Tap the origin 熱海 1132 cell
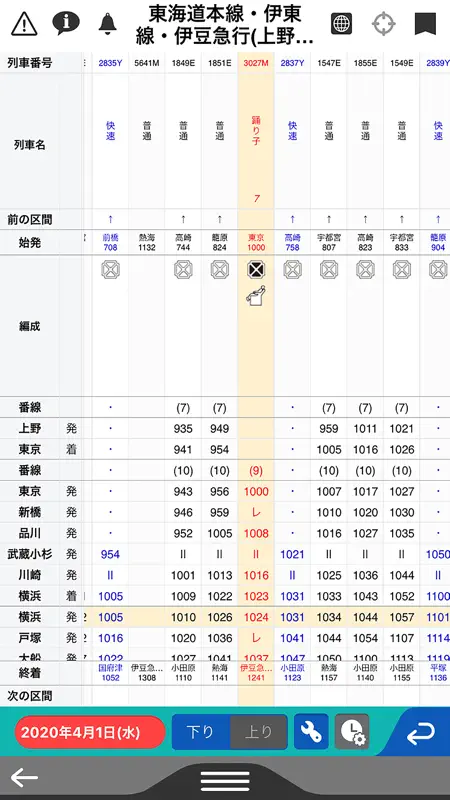 tap(147, 242)
